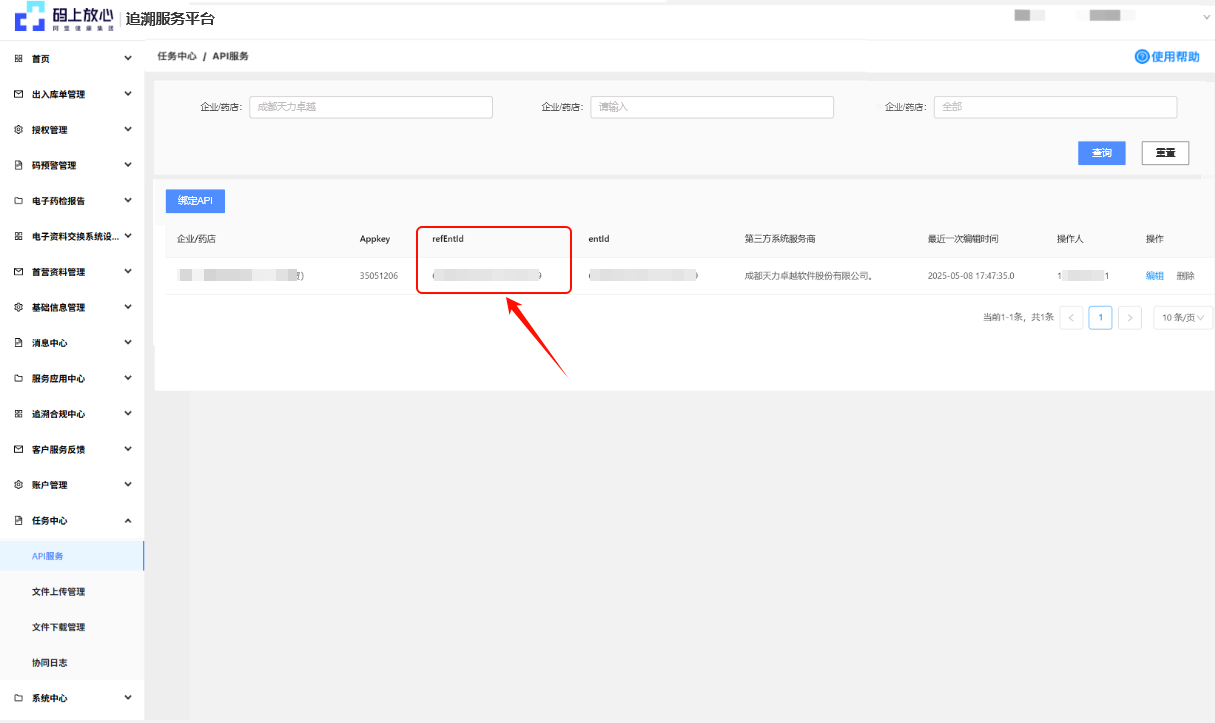Expand the user account dropdown arrow
1215x723 pixels.
(1206, 17)
